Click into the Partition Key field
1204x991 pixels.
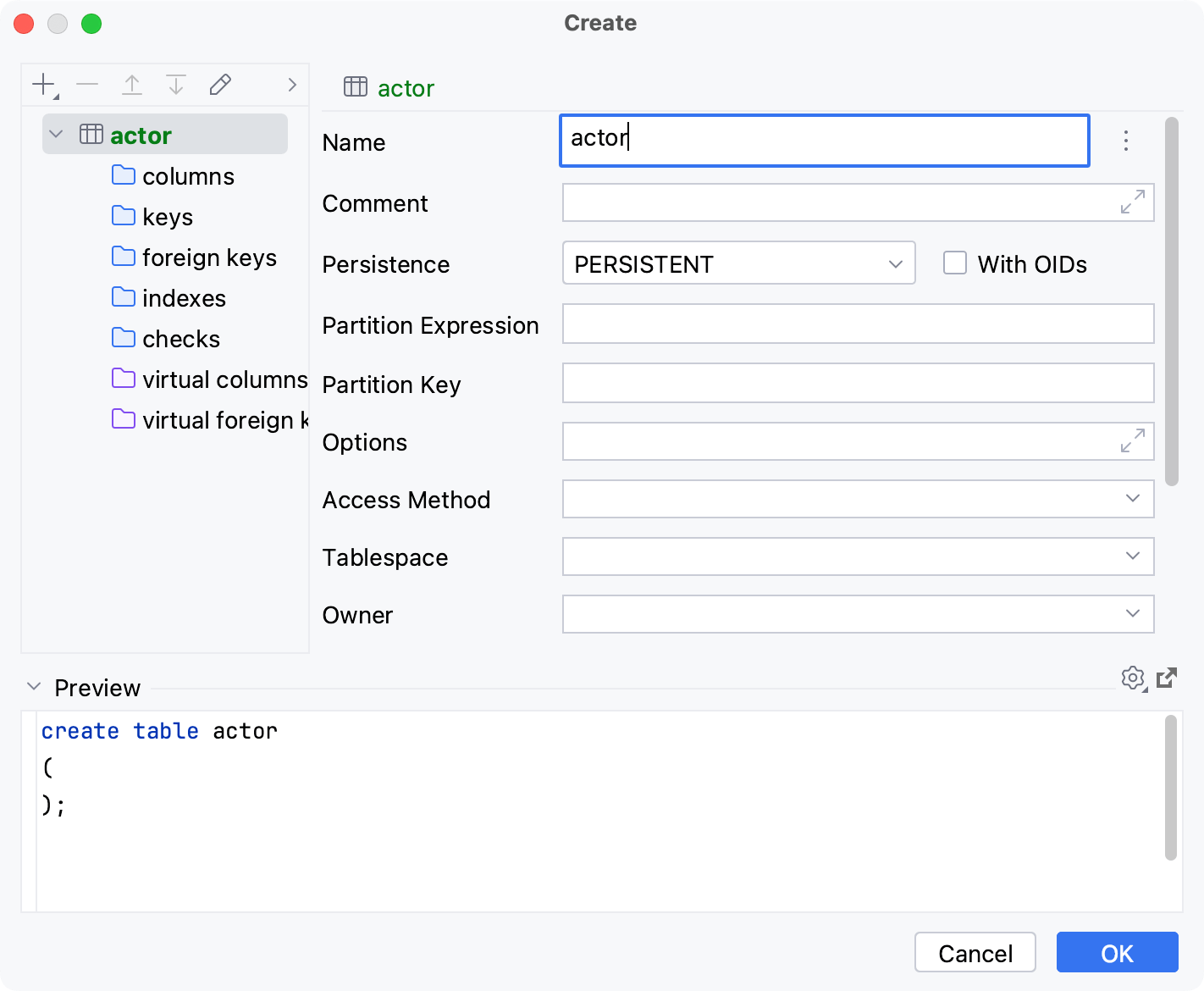858,384
